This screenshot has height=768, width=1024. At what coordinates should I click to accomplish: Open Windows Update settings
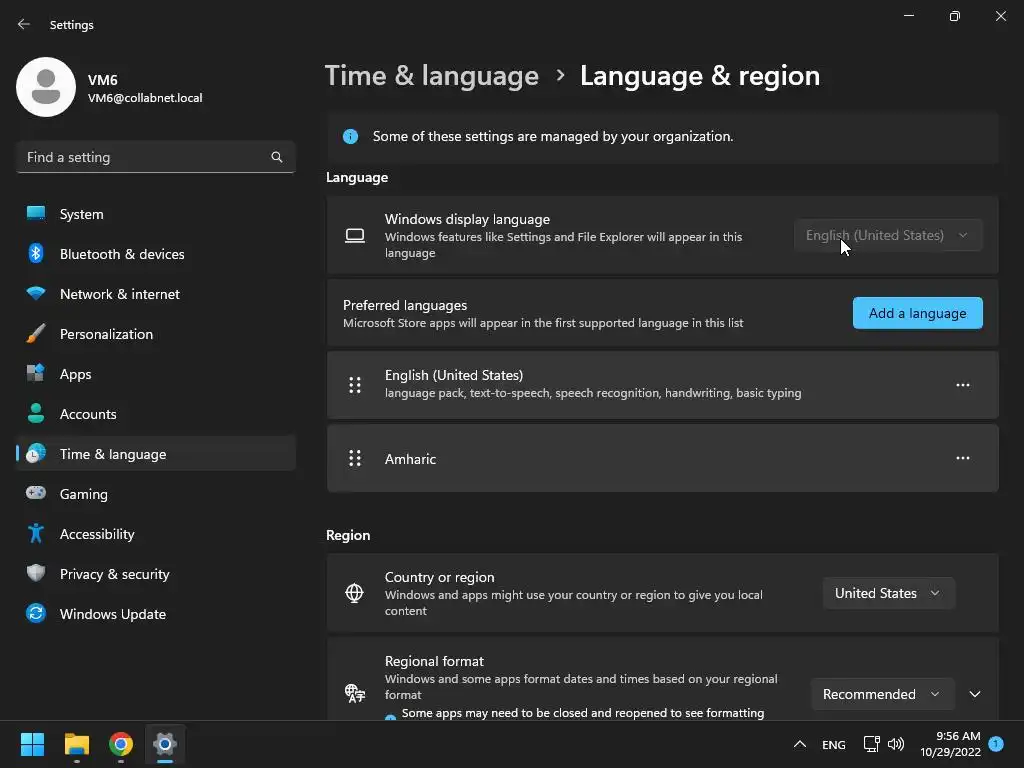pos(155,614)
